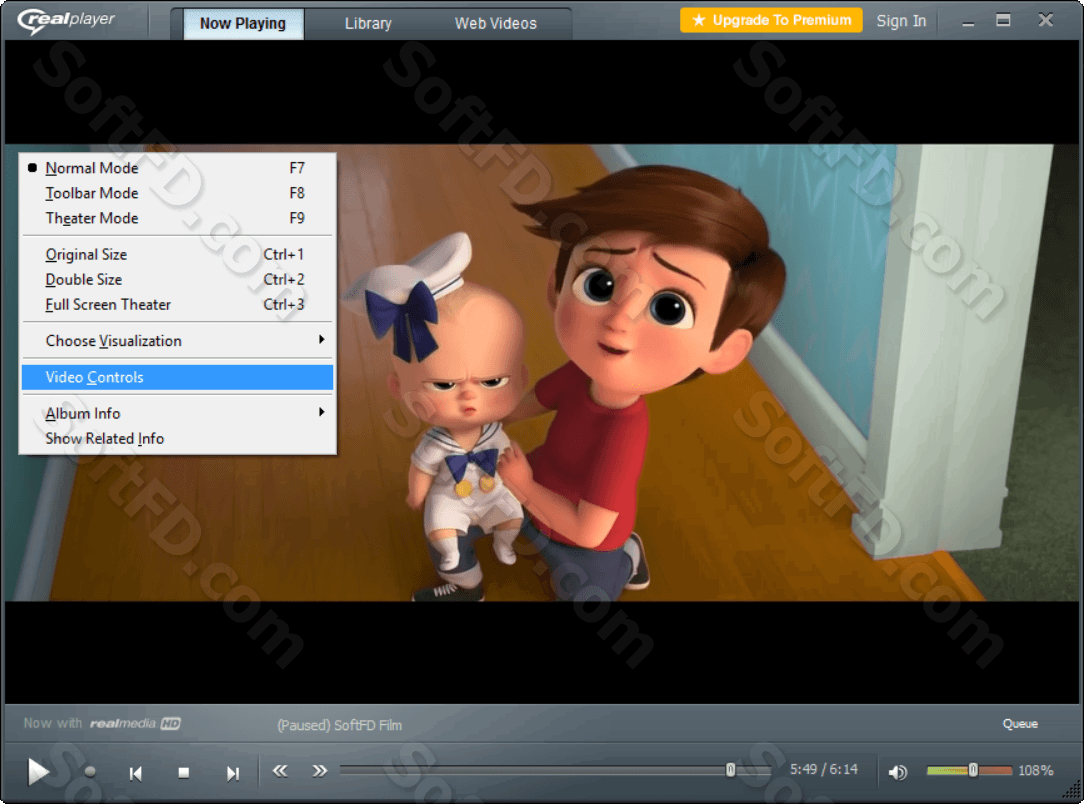Click Upgrade To Premium button
The height and width of the screenshot is (804, 1084).
[771, 20]
